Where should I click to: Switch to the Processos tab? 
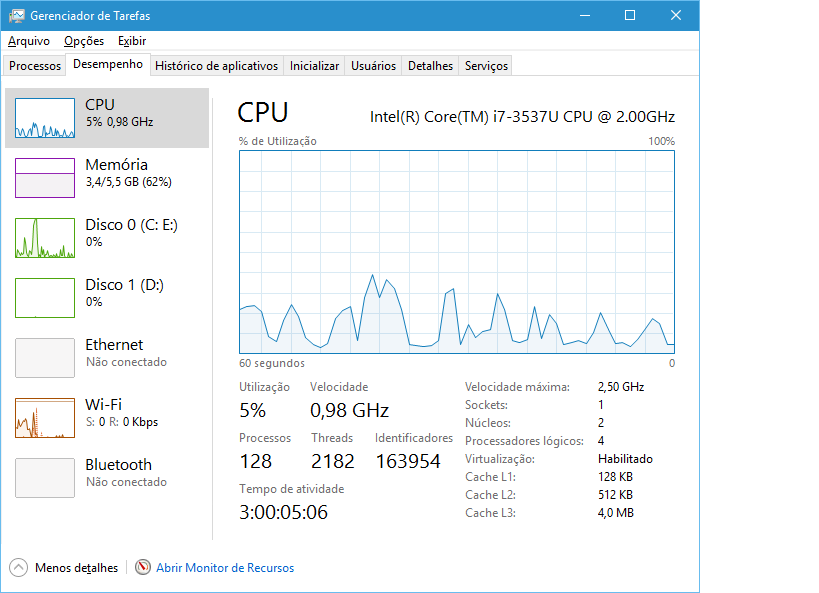pos(35,66)
